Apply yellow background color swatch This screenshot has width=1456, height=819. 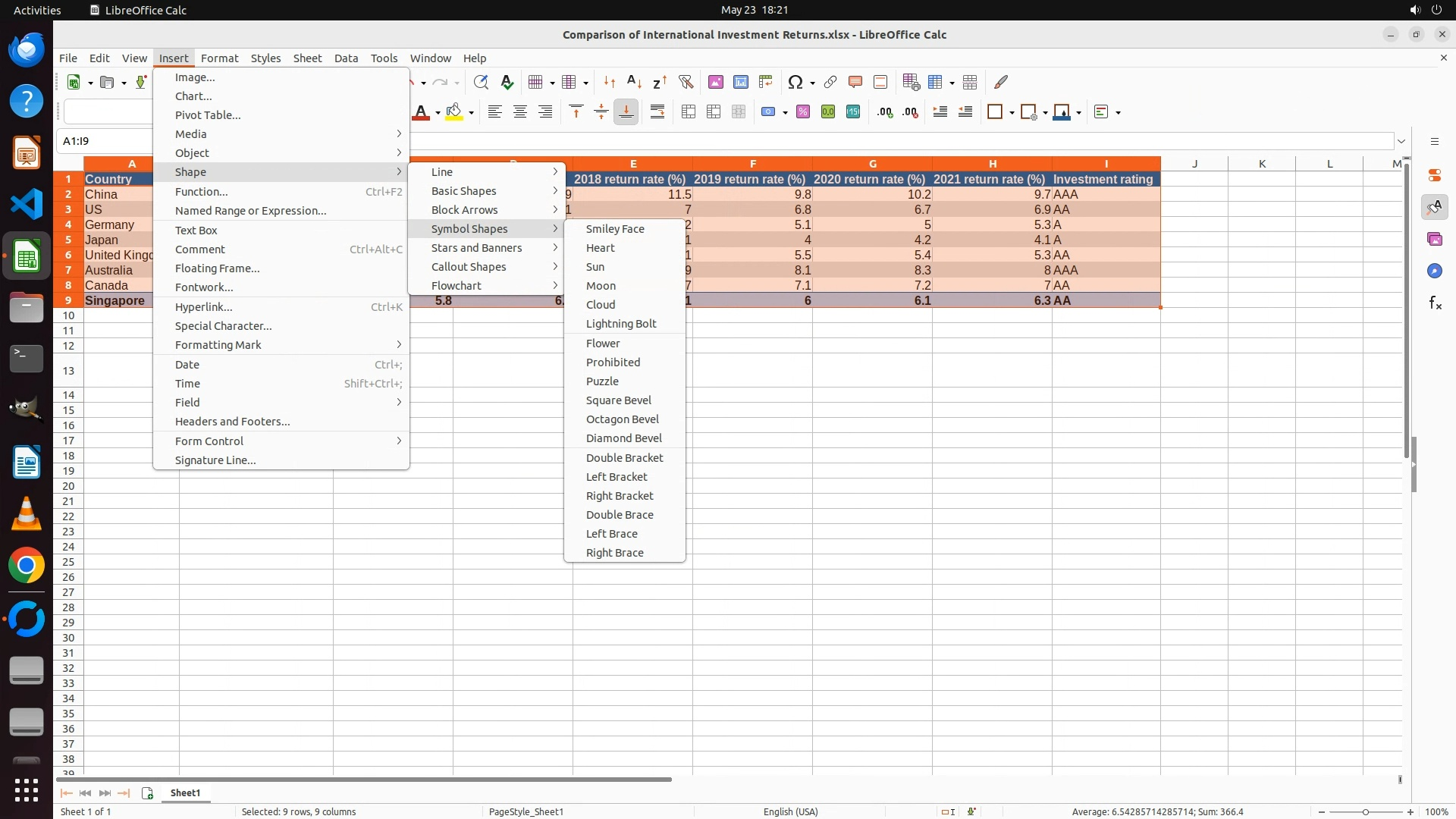click(454, 112)
